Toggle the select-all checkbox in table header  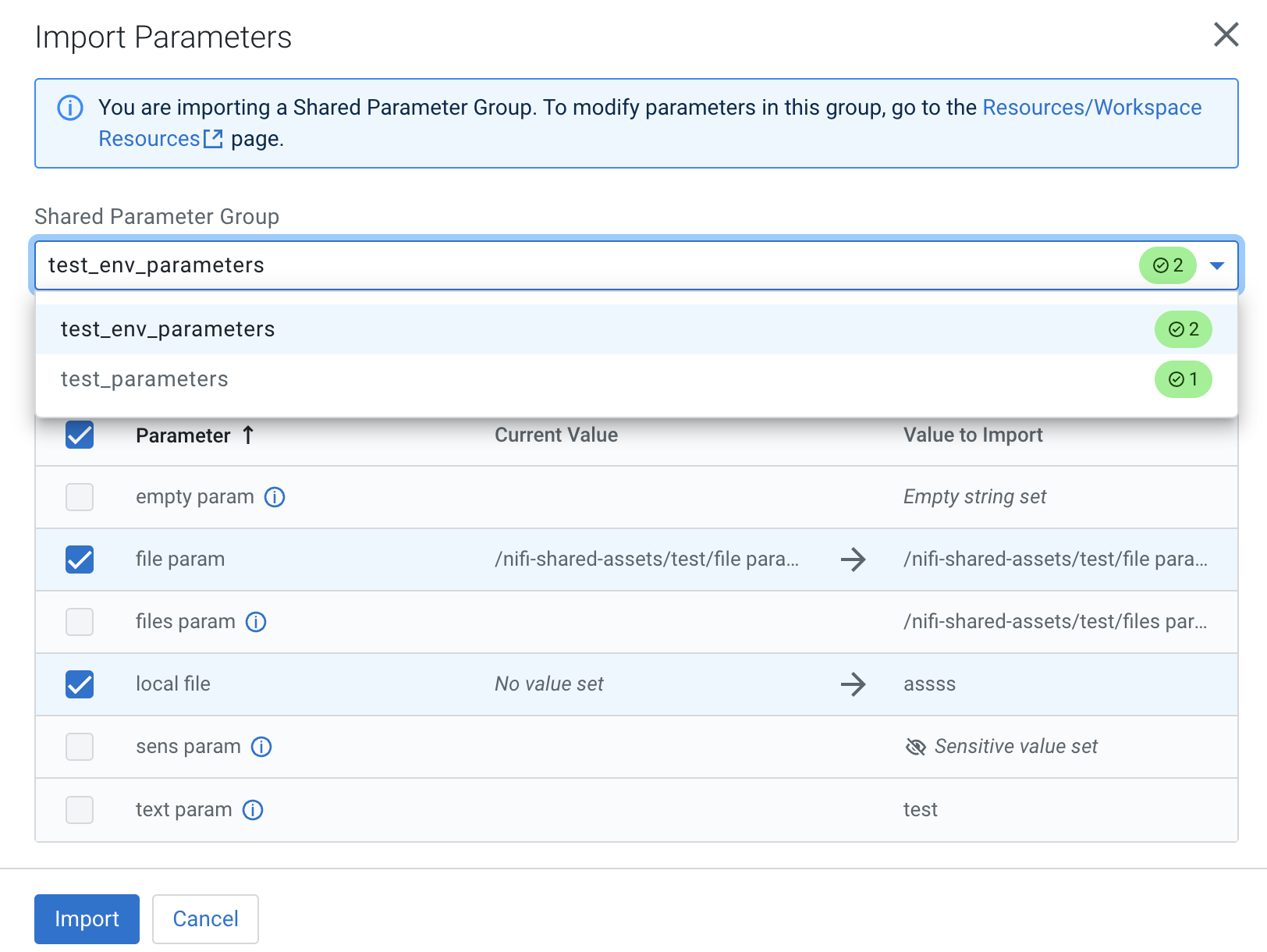80,435
